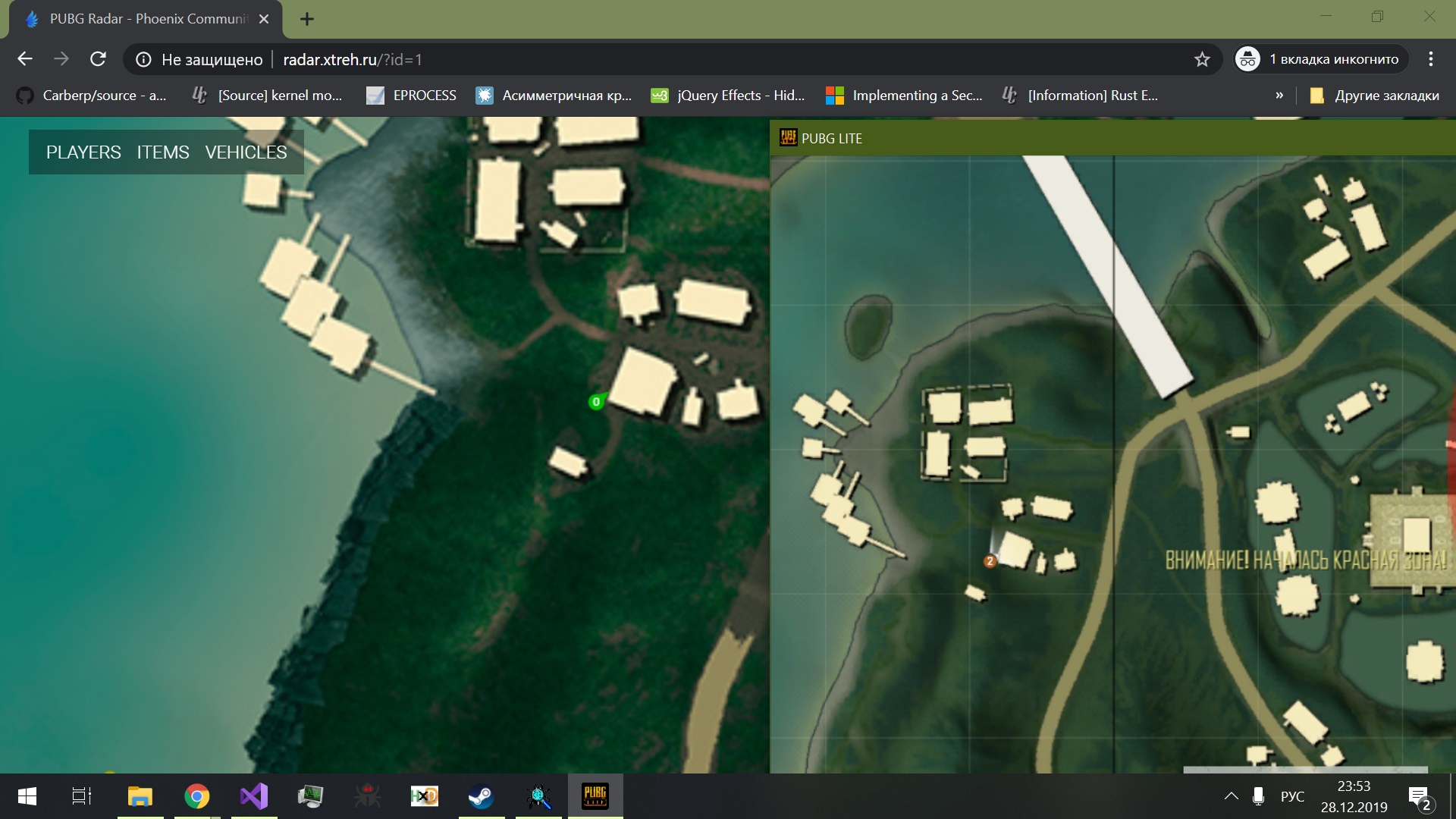Select the PUBG Radar browser tab
The width and height of the screenshot is (1456, 819).
(x=146, y=19)
